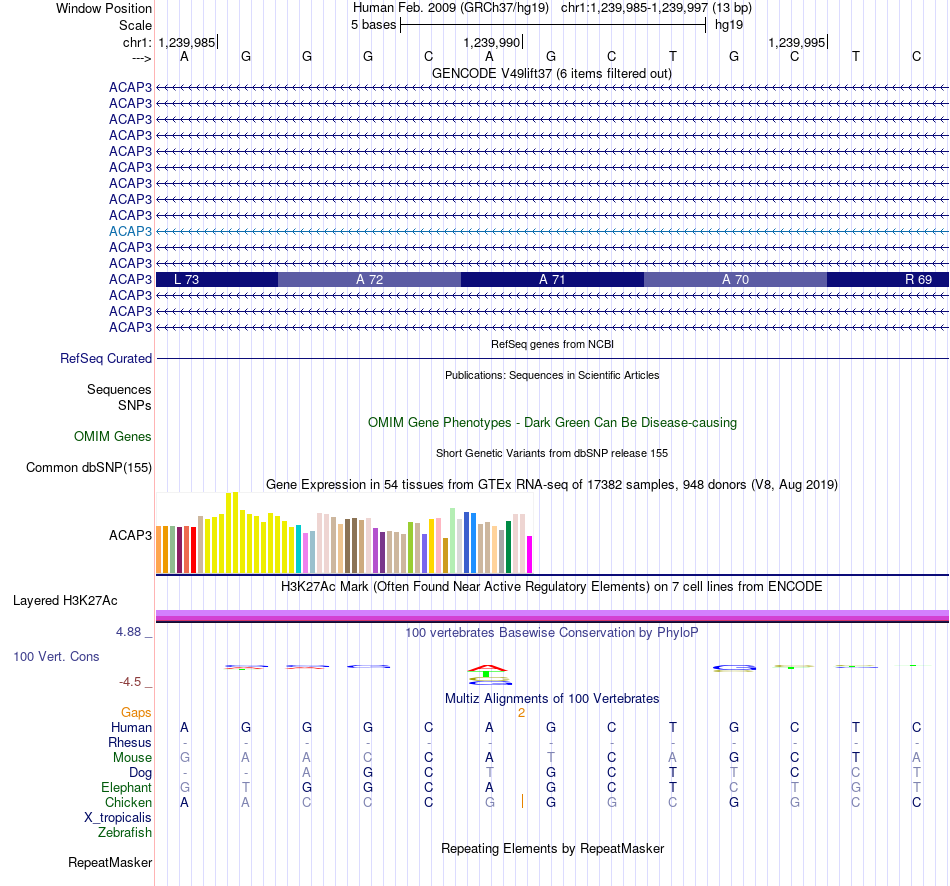950x886 pixels.
Task: Select the R 69 codon block
Action: tap(888, 279)
